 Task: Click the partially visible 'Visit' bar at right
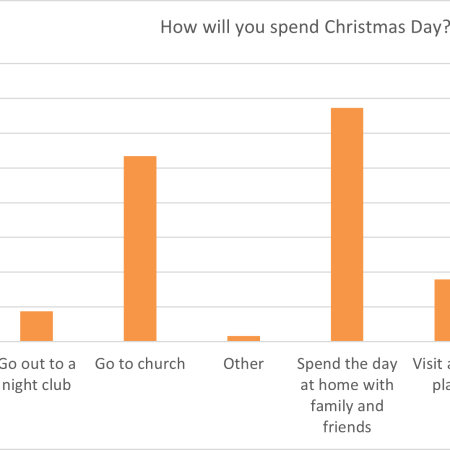coord(442,310)
